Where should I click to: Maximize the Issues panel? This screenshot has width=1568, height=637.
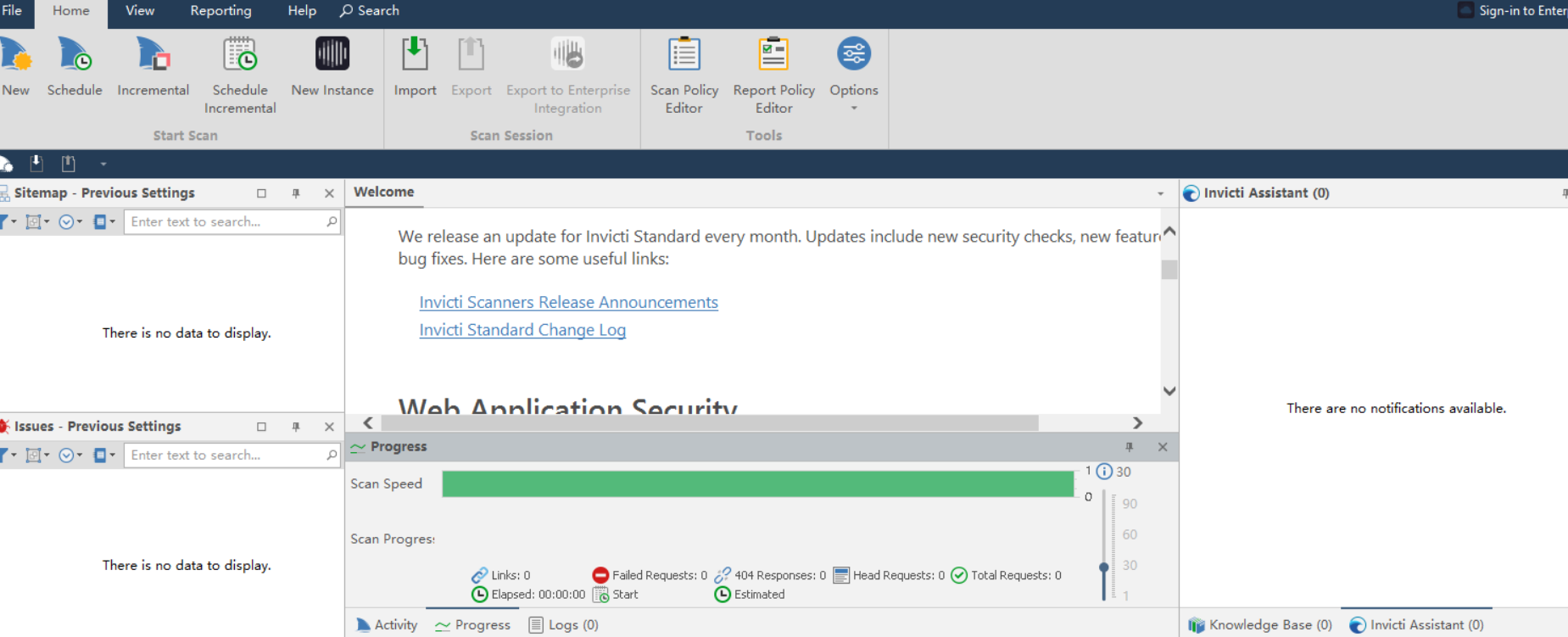(261, 427)
